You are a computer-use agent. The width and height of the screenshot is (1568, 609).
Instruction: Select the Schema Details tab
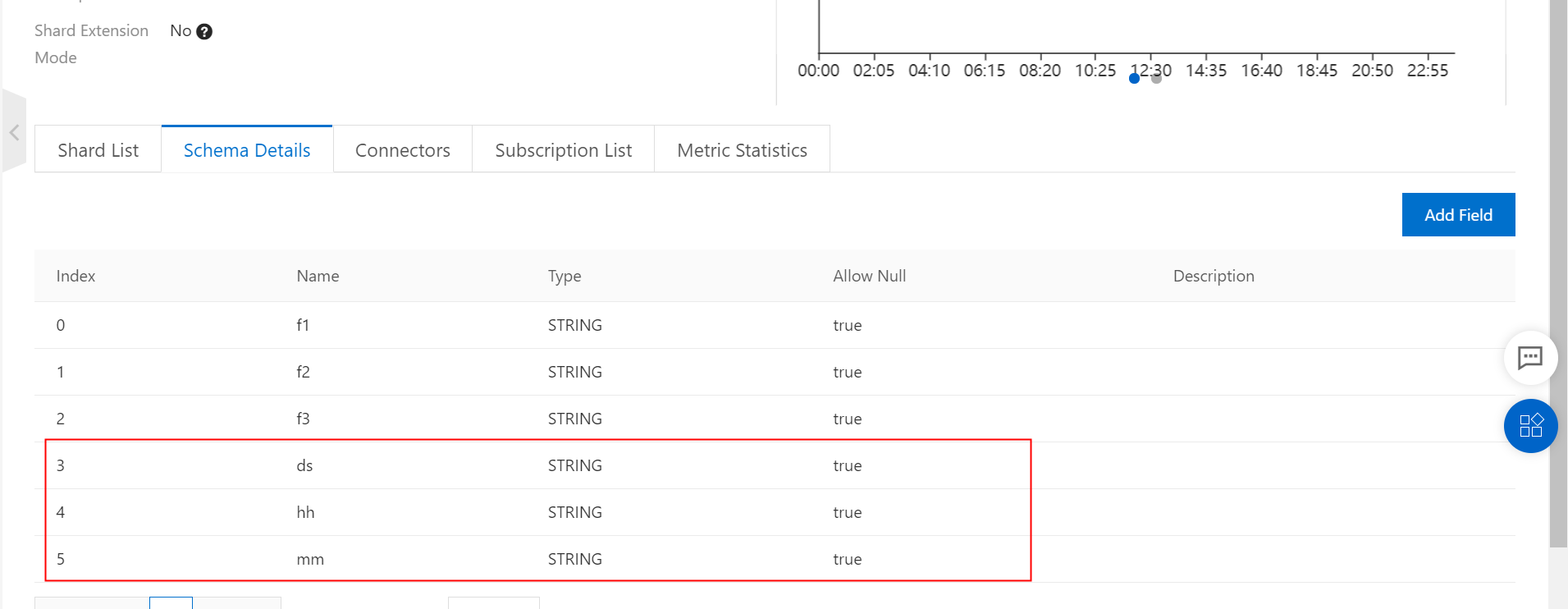coord(247,150)
